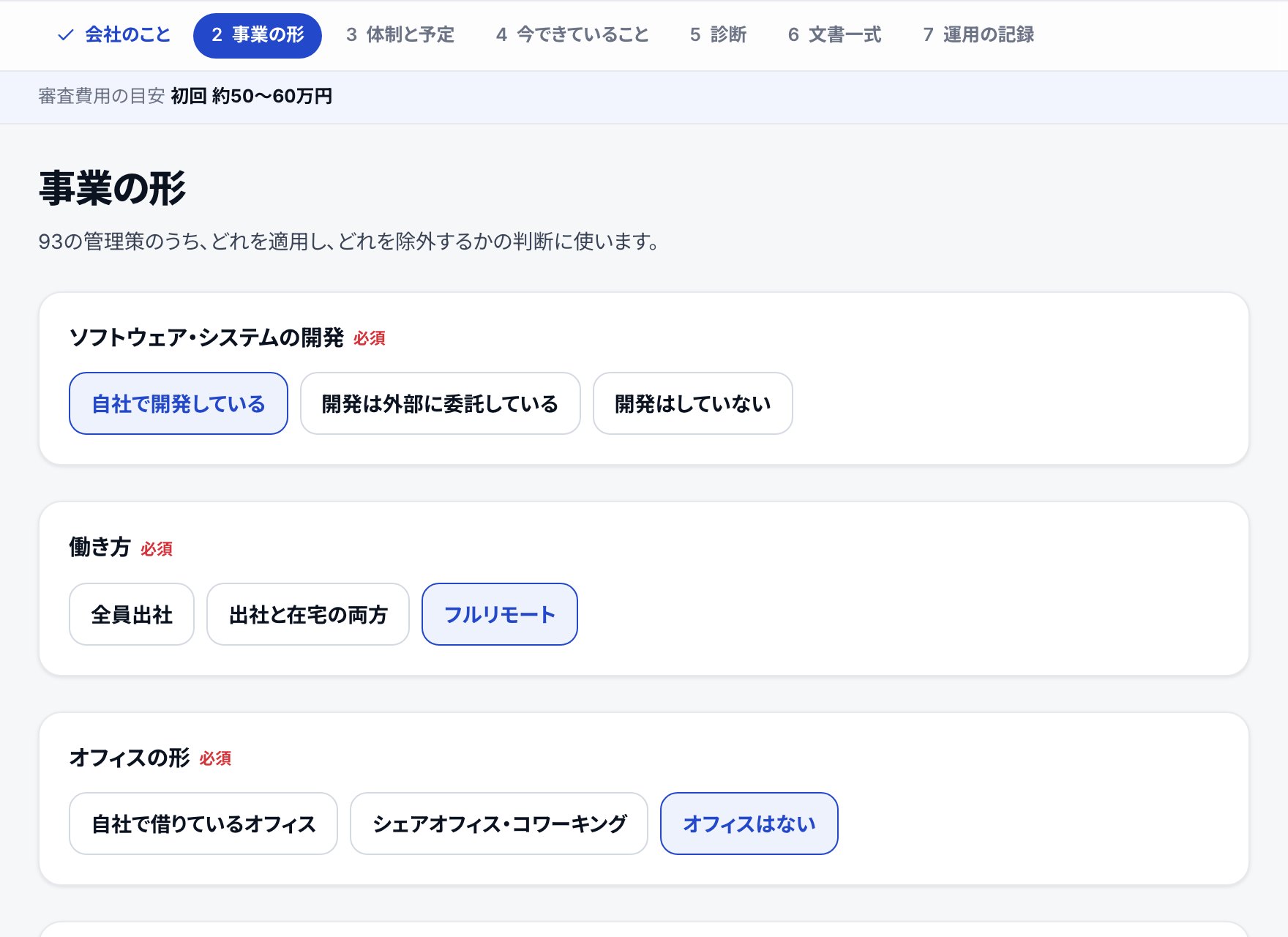Select シェアオフィス・コワーキング option
The image size is (1288, 937).
click(x=499, y=824)
